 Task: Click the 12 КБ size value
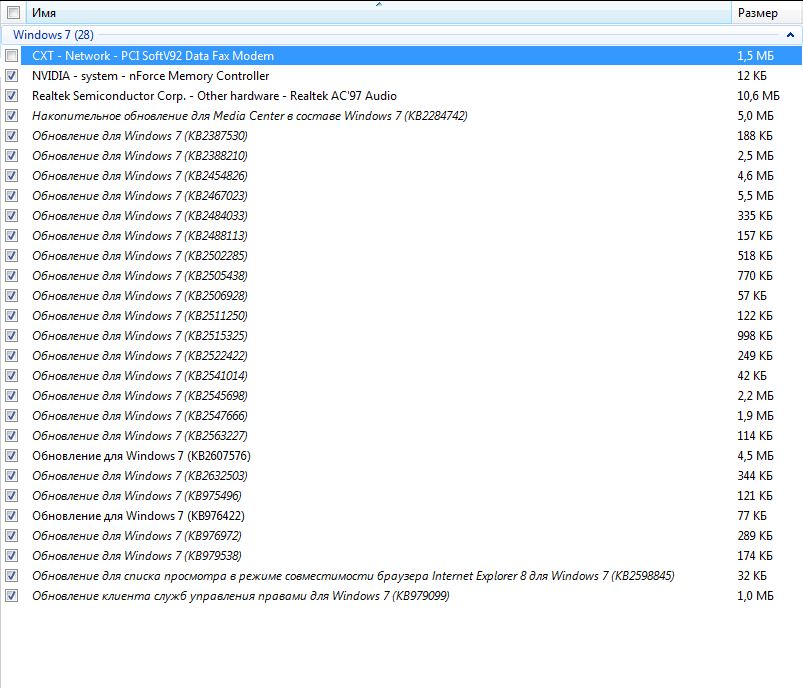[x=752, y=76]
